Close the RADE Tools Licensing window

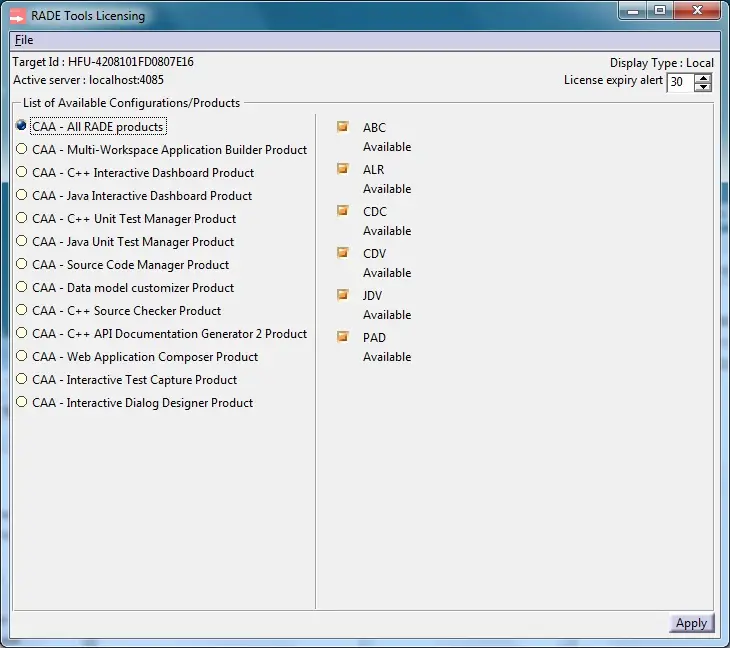697,10
